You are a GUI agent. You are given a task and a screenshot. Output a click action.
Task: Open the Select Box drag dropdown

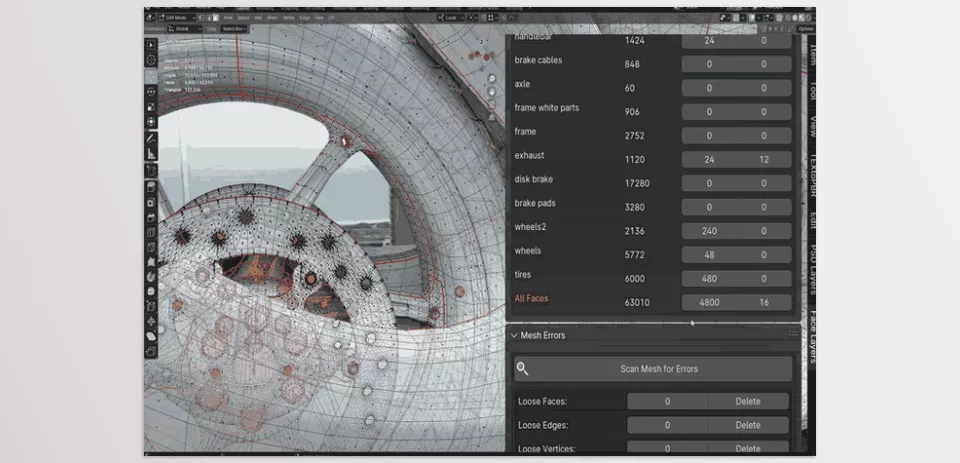(234, 29)
